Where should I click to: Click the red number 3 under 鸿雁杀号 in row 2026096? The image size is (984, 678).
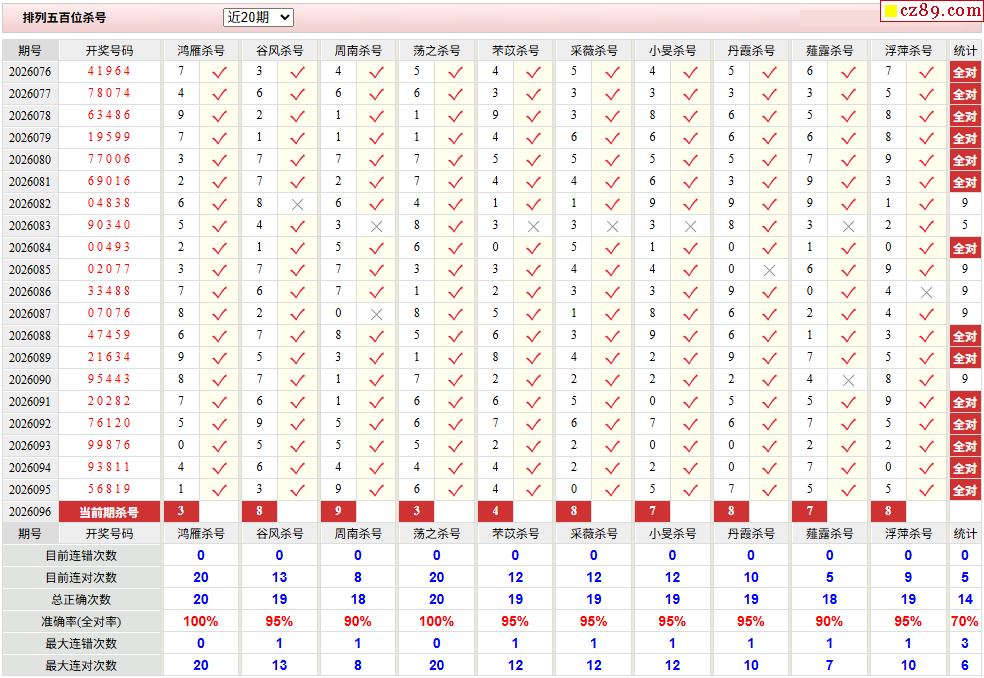click(x=181, y=511)
